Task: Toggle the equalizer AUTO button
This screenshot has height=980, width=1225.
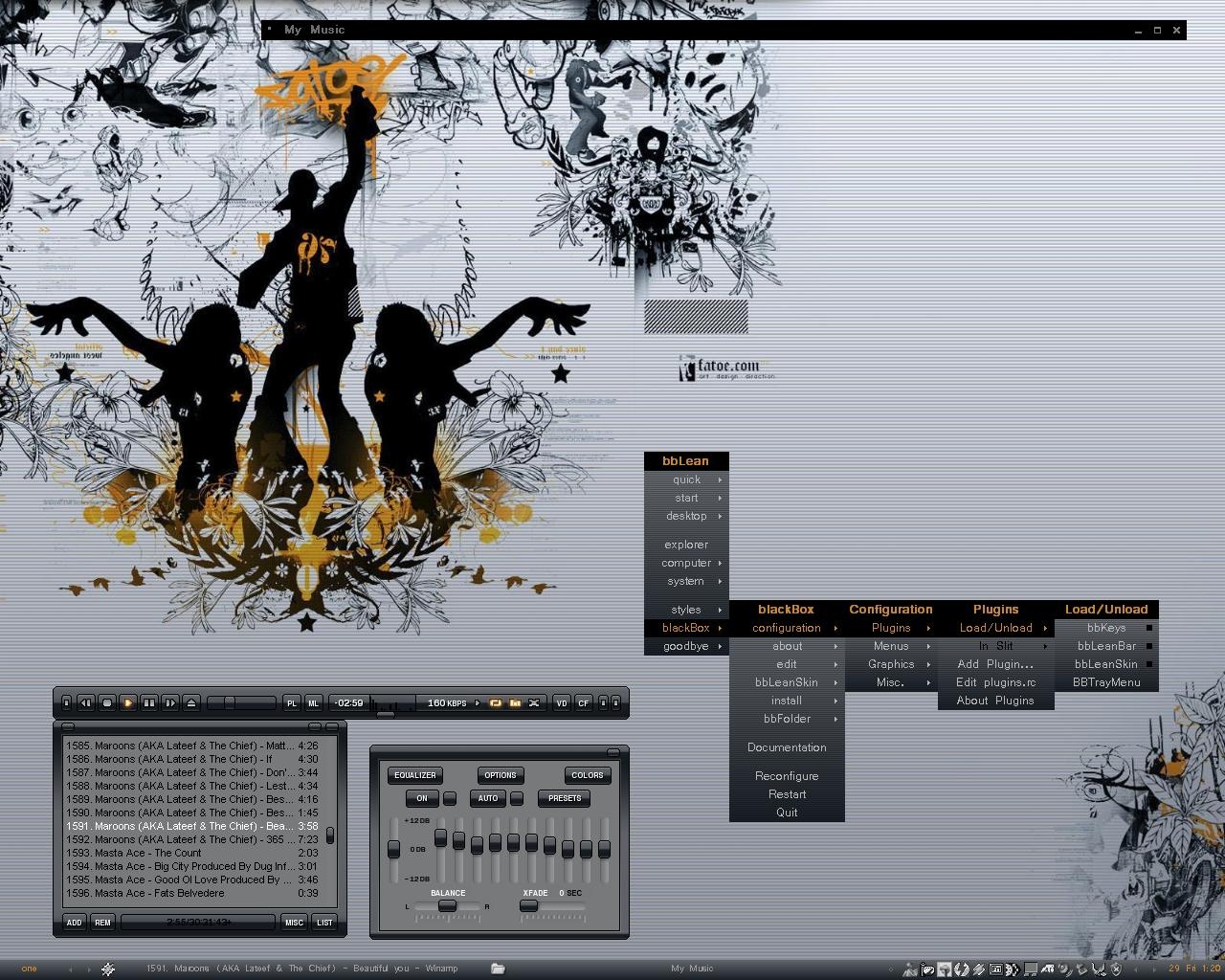Action: [488, 798]
